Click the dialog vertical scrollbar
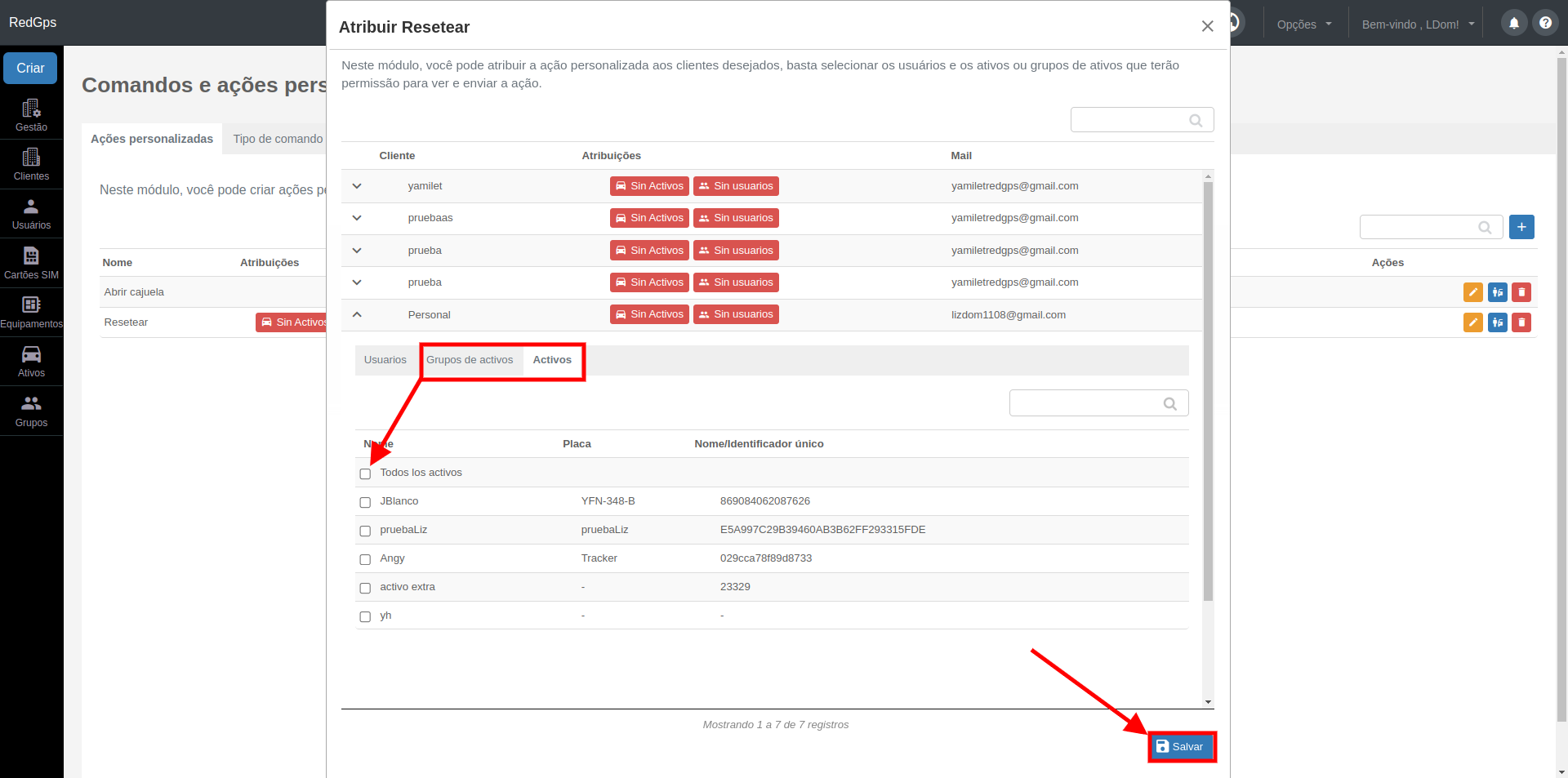1568x778 pixels. tap(1208, 392)
